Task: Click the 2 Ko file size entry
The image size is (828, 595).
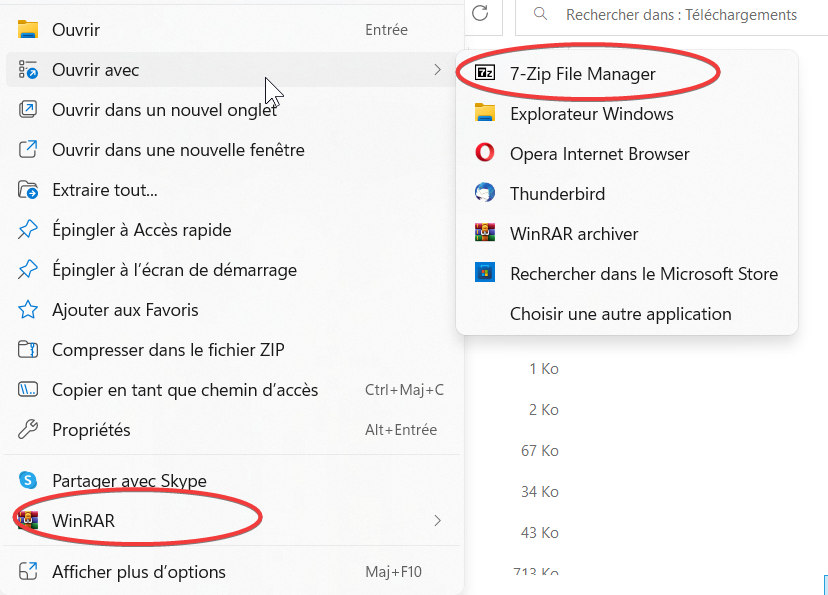Action: click(x=544, y=410)
